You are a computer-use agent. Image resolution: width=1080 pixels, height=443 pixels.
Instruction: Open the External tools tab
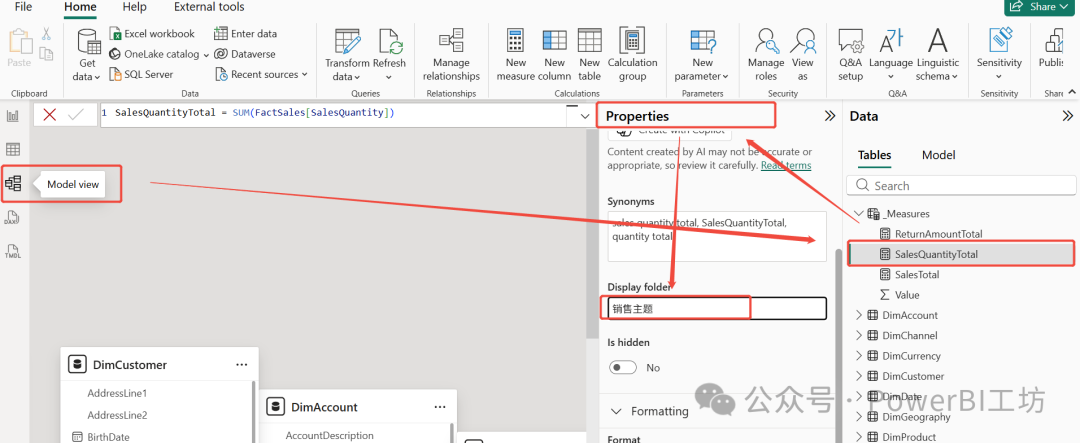(x=209, y=7)
